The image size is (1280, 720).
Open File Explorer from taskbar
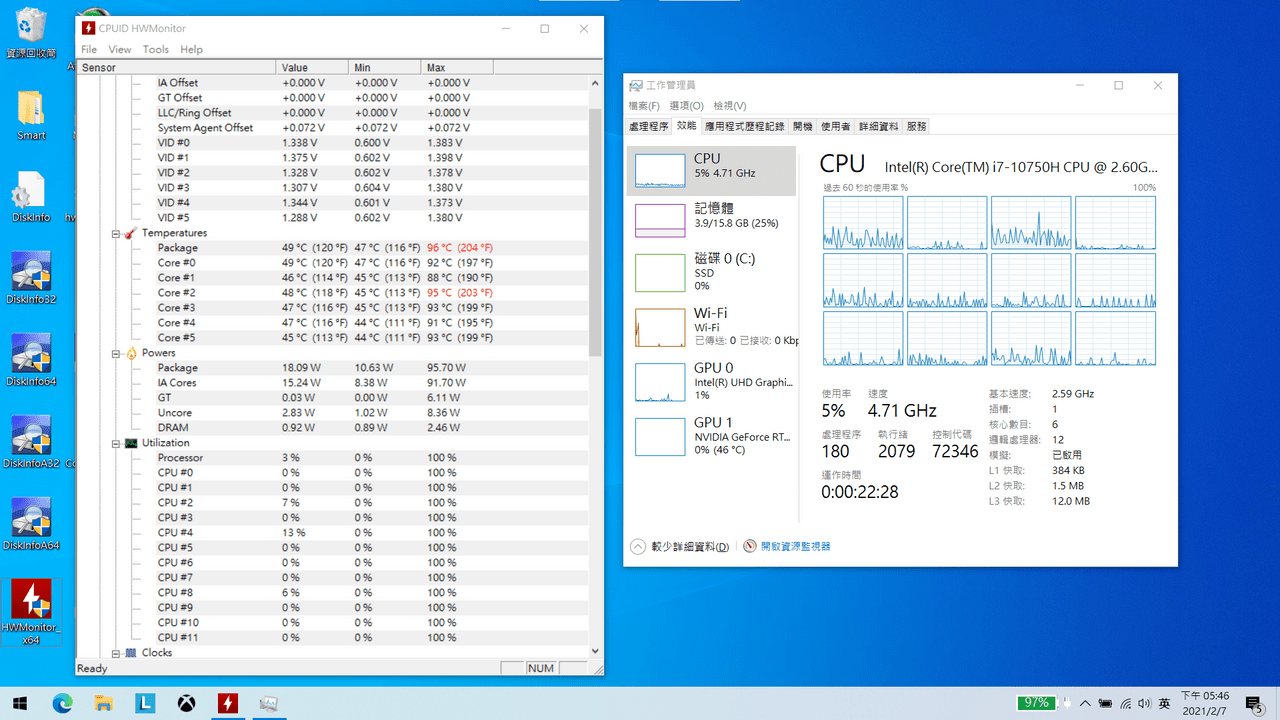104,703
